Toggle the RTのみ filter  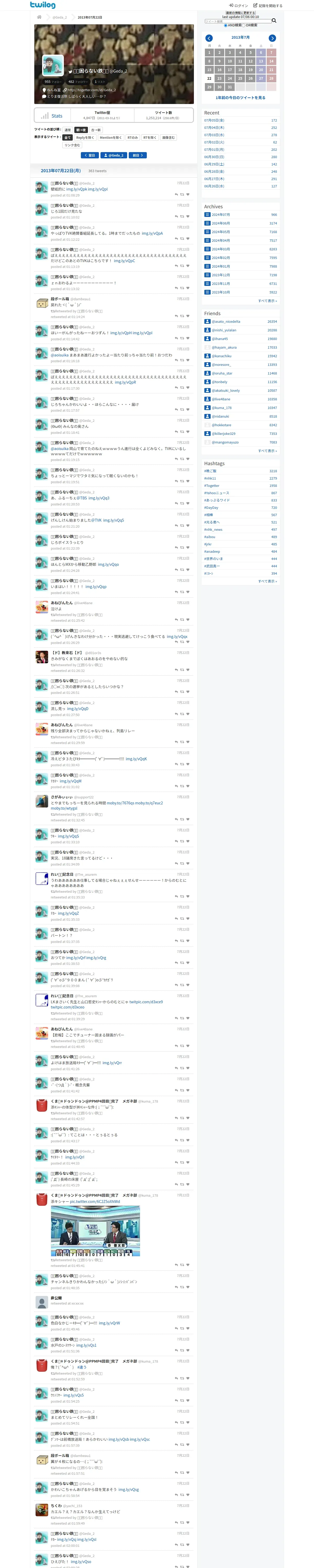132,137
